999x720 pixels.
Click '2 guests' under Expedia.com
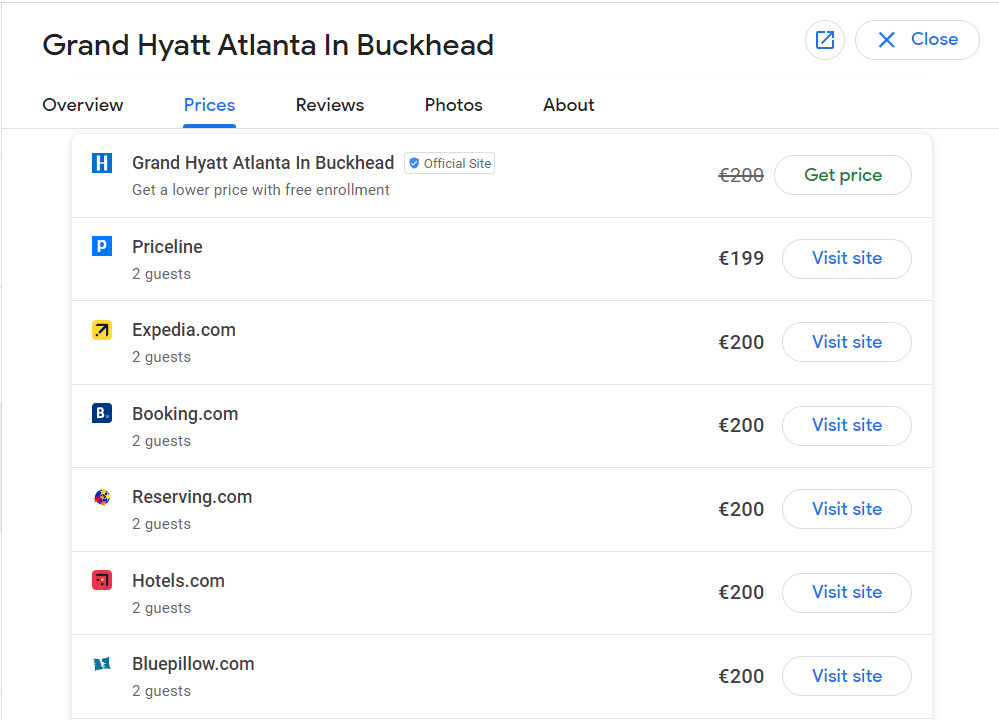(161, 357)
